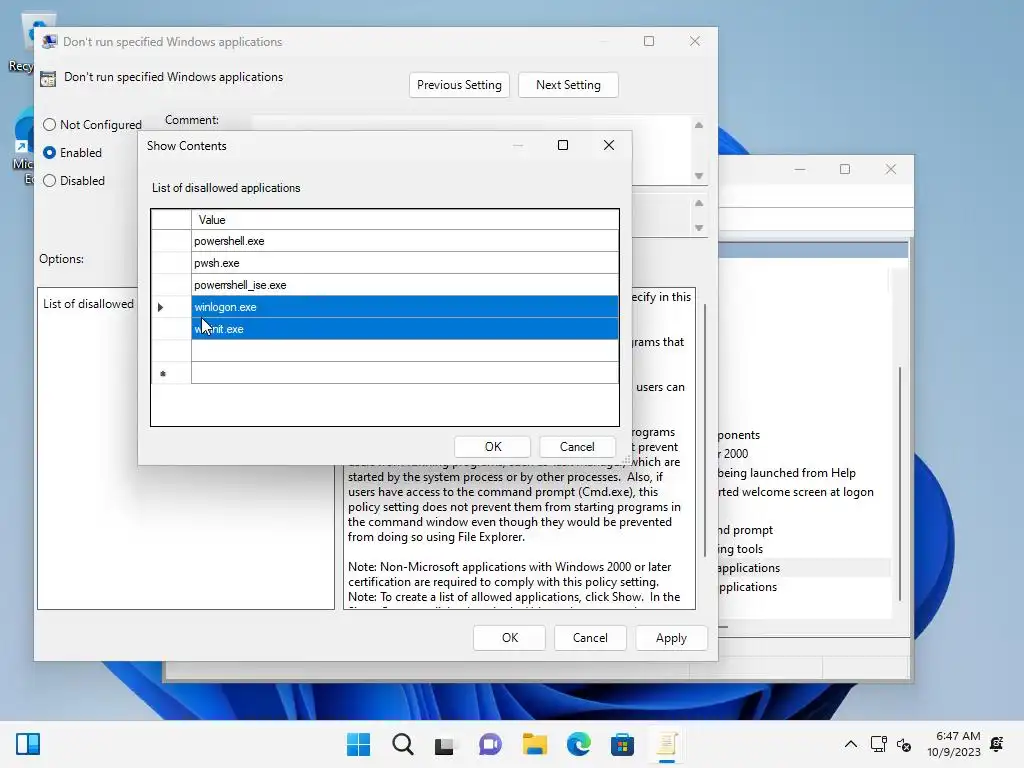The width and height of the screenshot is (1024, 768).
Task: Click Cancel in the policy settings window
Action: [590, 638]
